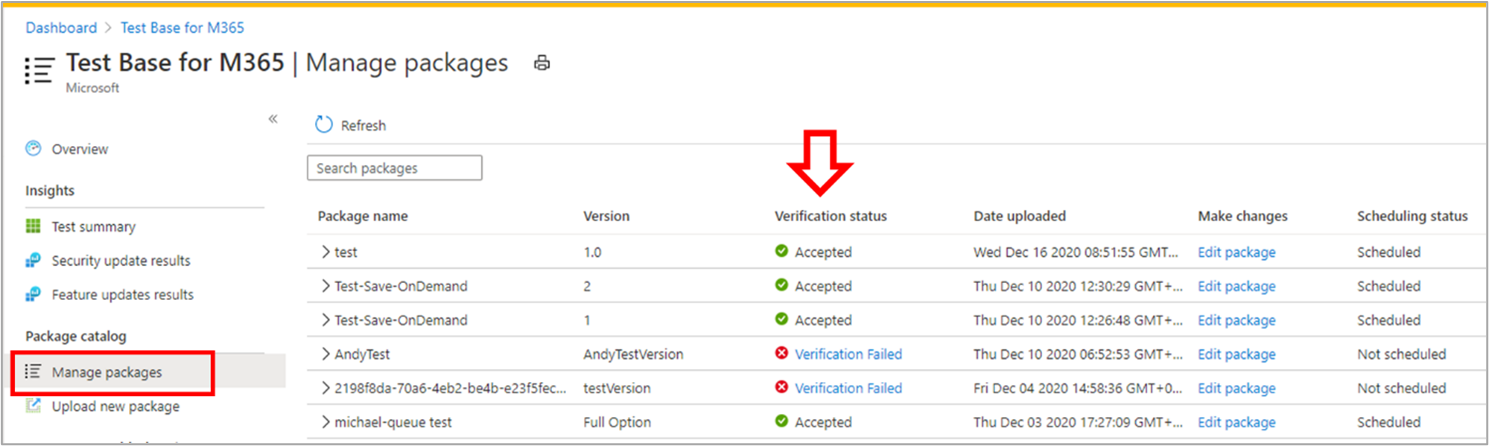Expand the Test-Save-OnDemand version 1 row

point(325,320)
